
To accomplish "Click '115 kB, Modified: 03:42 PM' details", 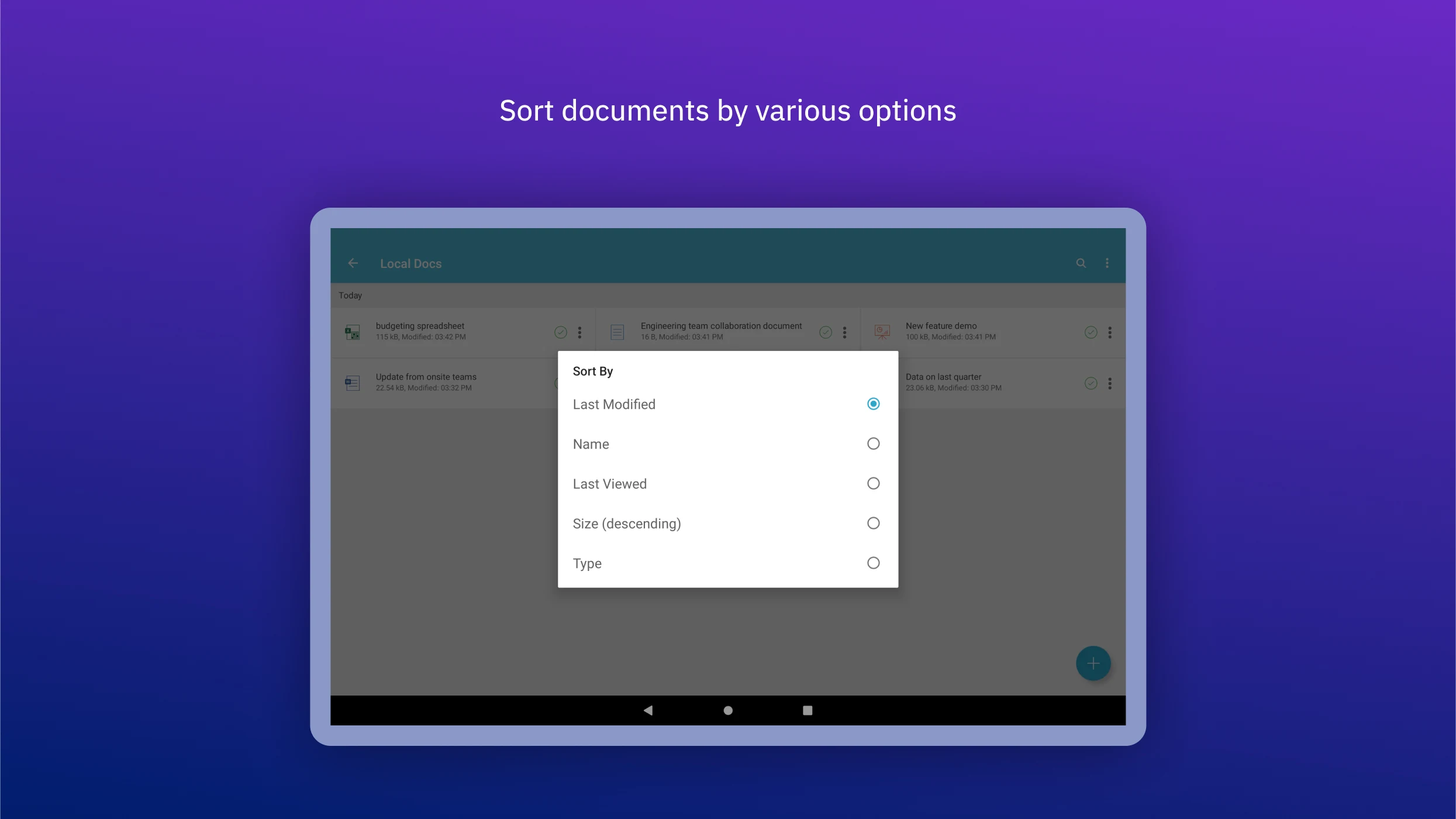I will (420, 337).
